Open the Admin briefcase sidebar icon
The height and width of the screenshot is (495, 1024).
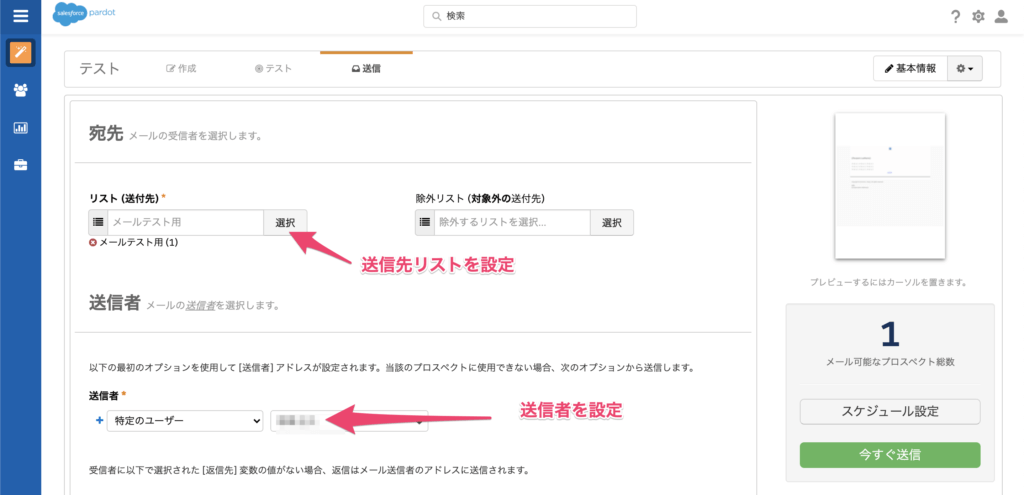click(21, 165)
